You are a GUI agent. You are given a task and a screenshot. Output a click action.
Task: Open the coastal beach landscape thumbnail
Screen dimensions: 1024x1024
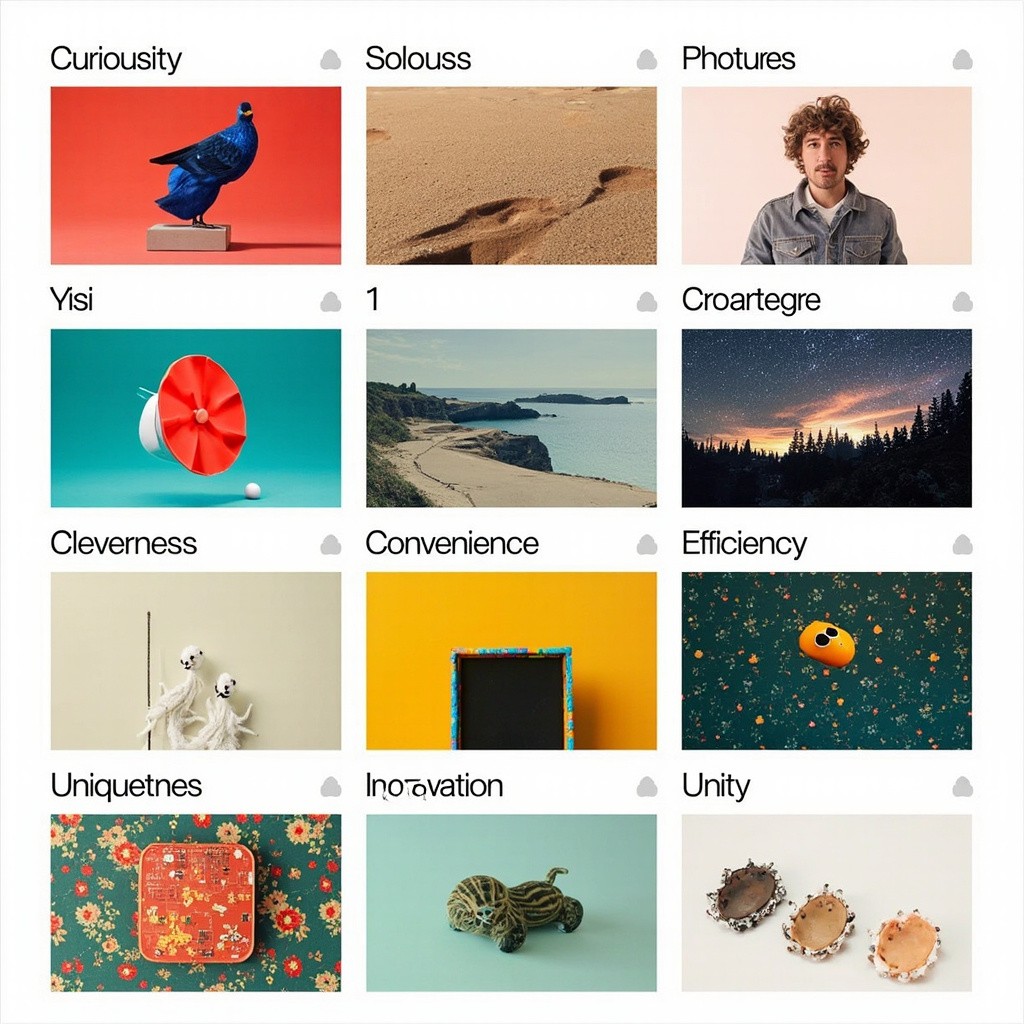click(x=511, y=418)
